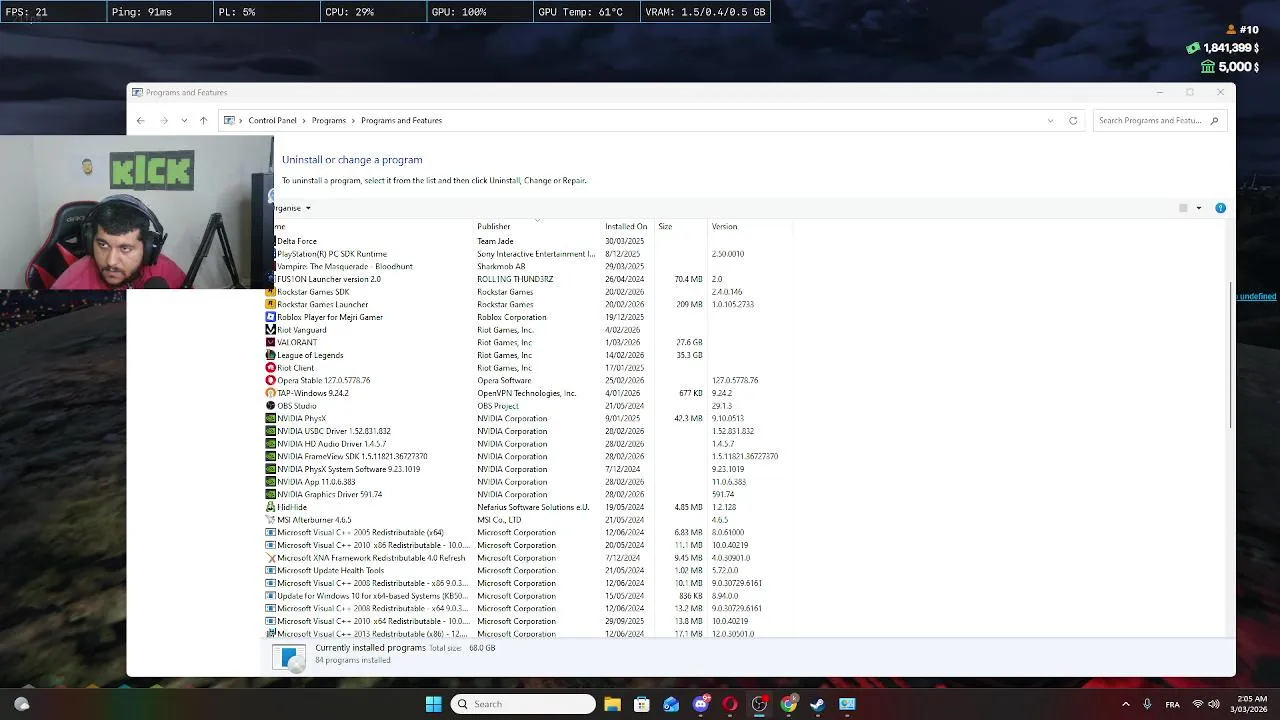Click the VALORANT program icon

point(270,343)
